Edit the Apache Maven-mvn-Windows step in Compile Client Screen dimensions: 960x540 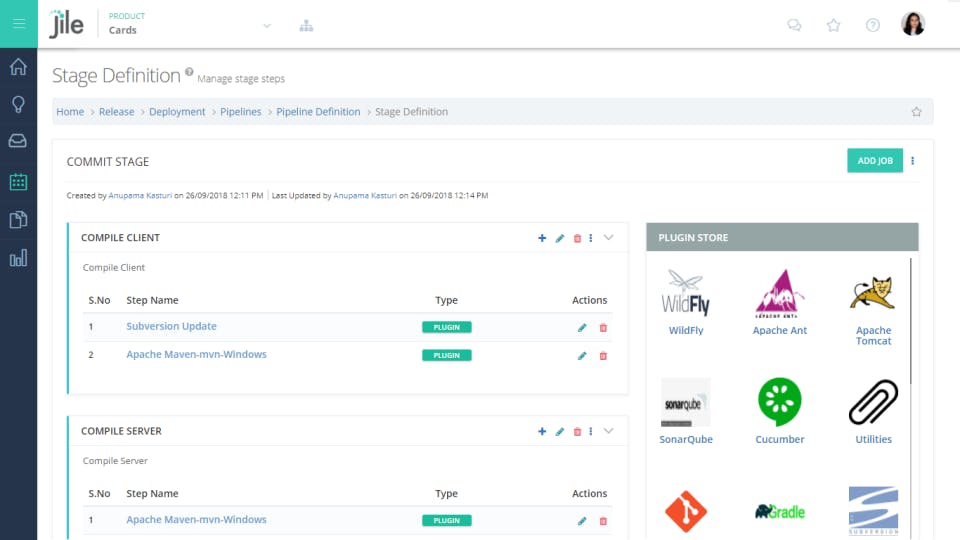[582, 355]
